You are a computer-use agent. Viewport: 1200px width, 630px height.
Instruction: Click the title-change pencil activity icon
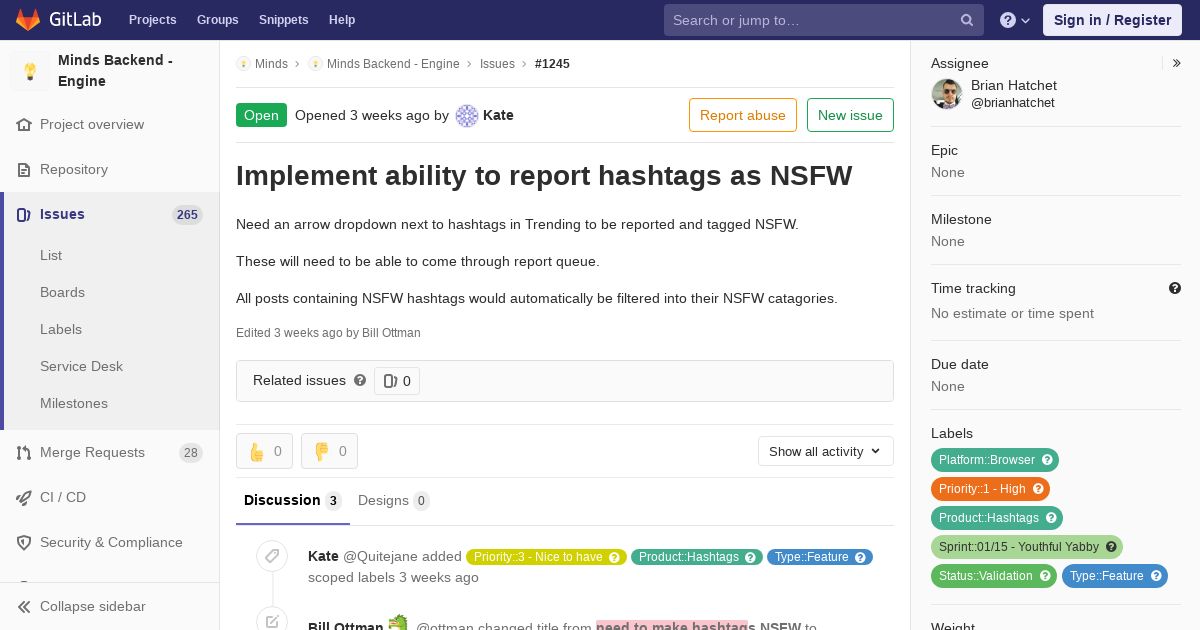[x=272, y=621]
